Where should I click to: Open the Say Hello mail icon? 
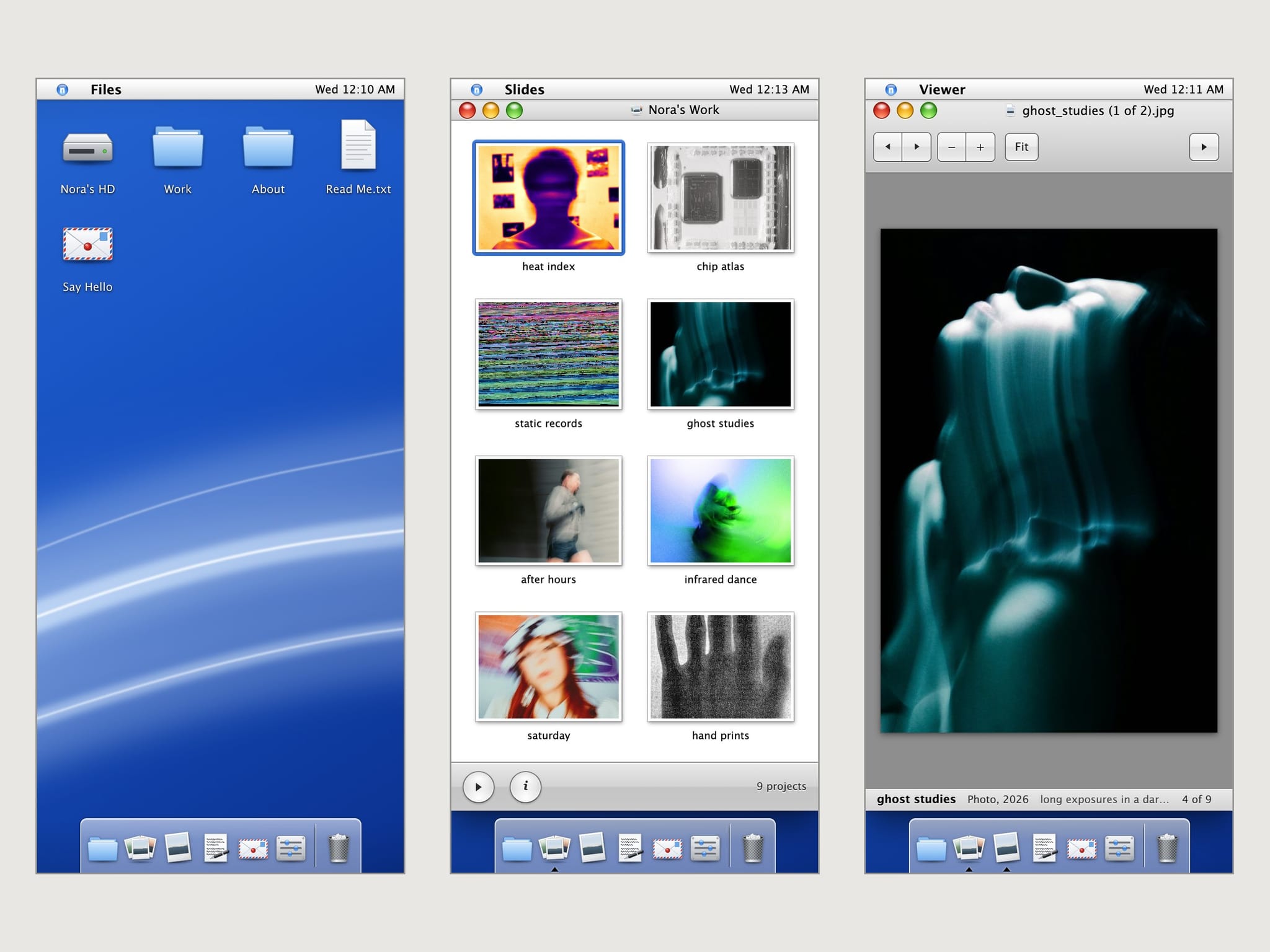[87, 244]
